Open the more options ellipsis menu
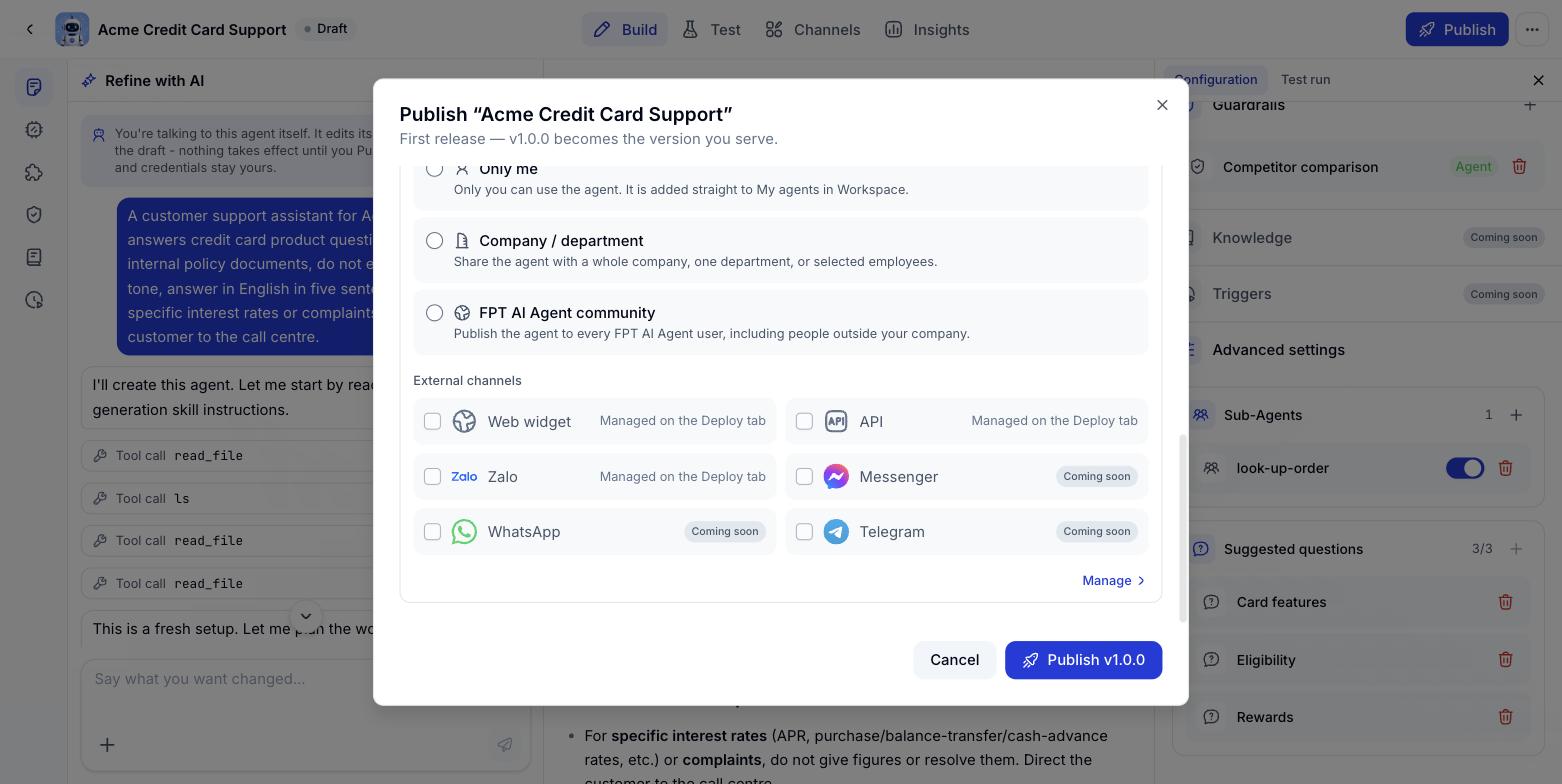The height and width of the screenshot is (784, 1562). click(1532, 29)
